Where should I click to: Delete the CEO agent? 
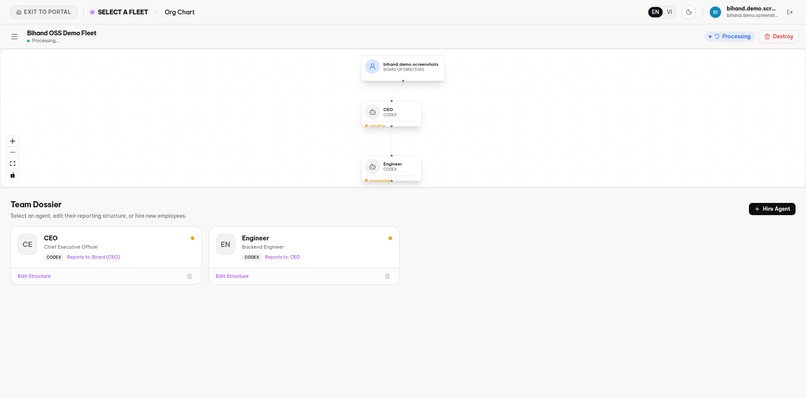click(189, 276)
